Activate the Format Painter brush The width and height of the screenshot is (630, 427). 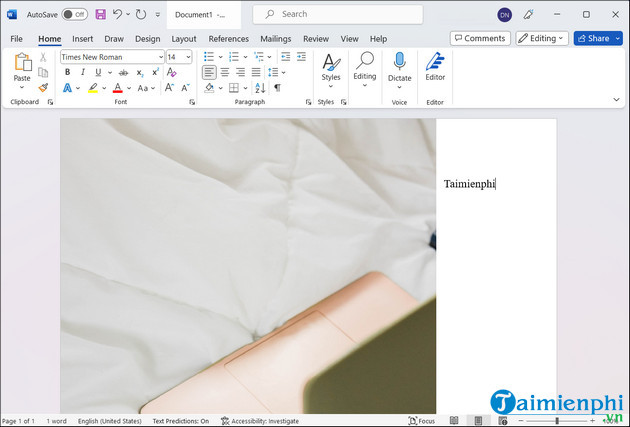pyautogui.click(x=43, y=88)
